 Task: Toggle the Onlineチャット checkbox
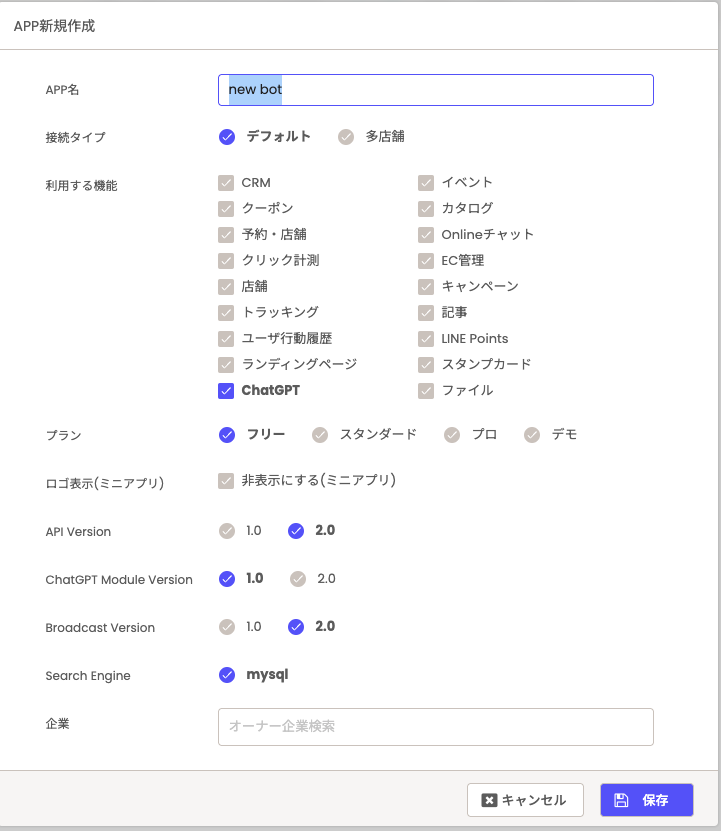(426, 235)
